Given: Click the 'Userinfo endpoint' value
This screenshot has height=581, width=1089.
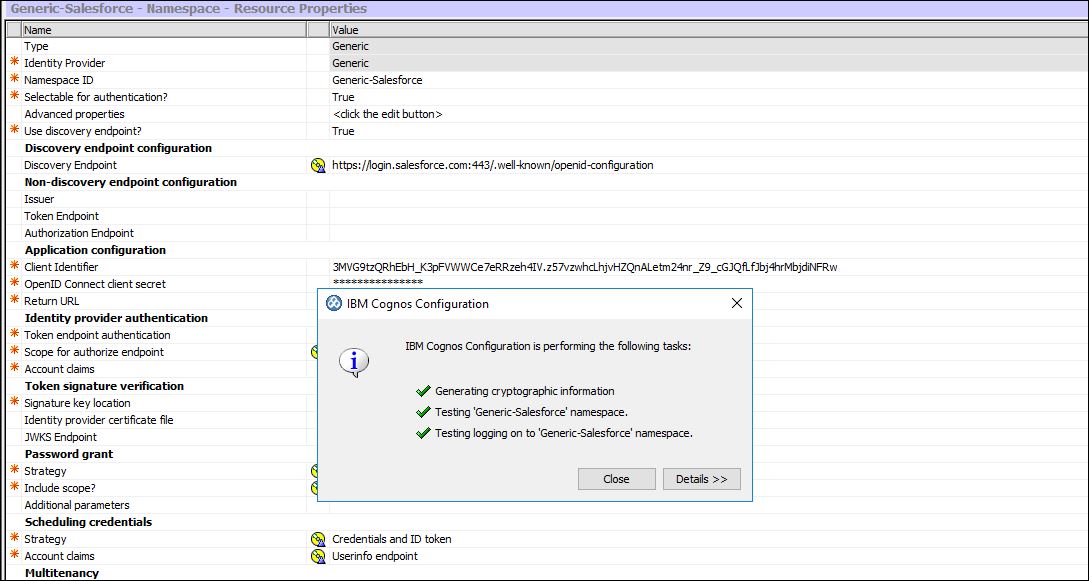Looking at the screenshot, I should [375, 556].
